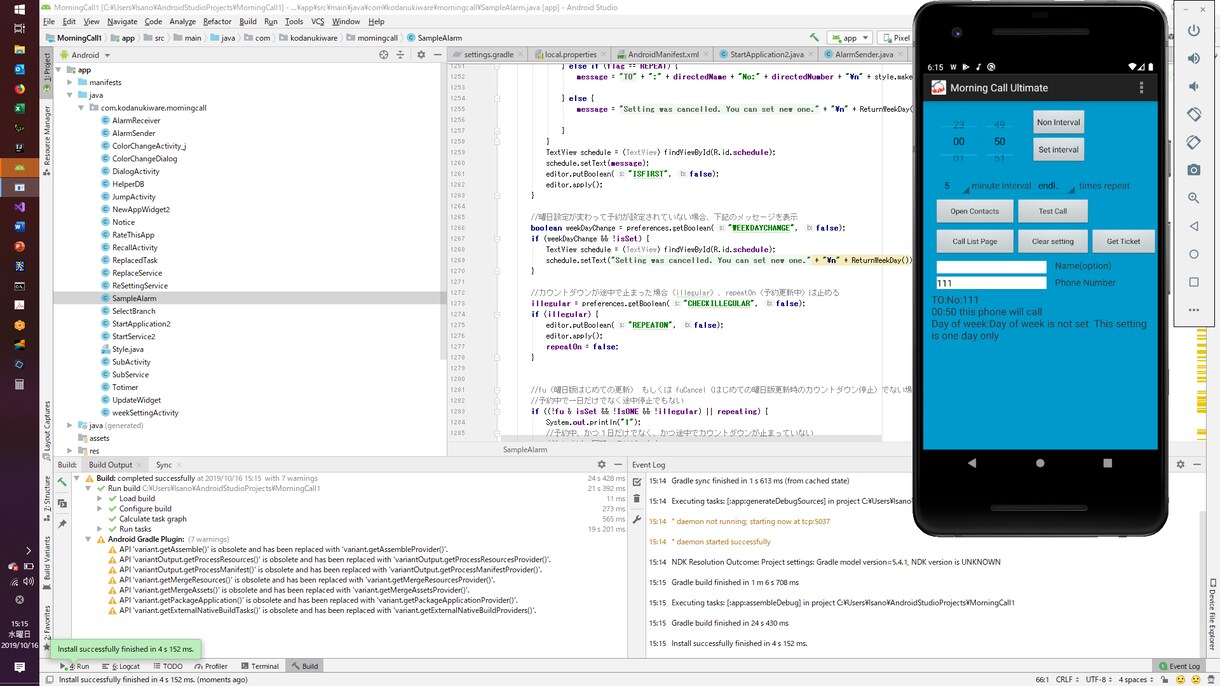Click pin tab icon in Build panel sidebar
This screenshot has width=1220, height=686.
point(62,523)
